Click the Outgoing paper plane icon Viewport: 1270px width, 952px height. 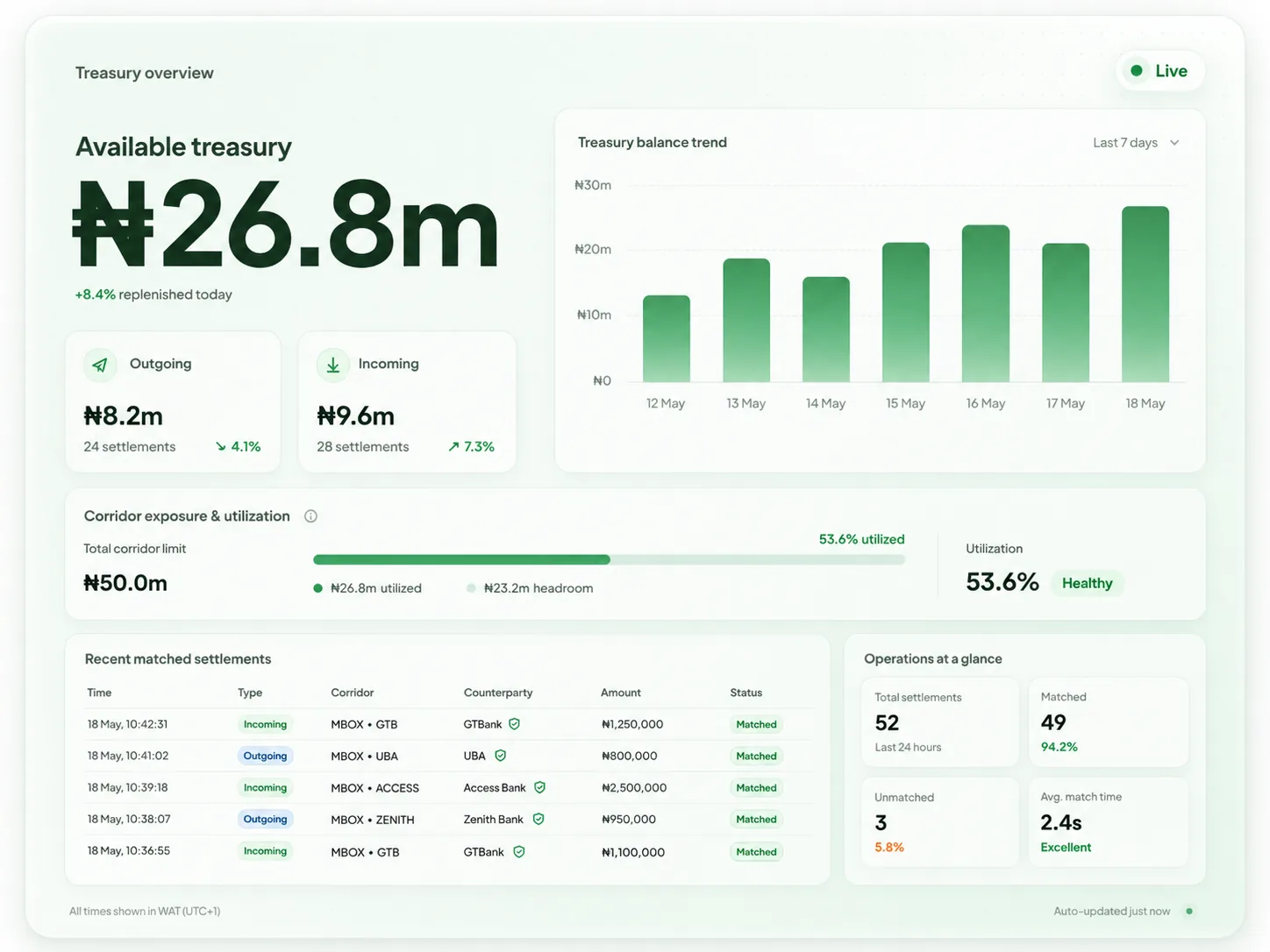click(x=100, y=365)
